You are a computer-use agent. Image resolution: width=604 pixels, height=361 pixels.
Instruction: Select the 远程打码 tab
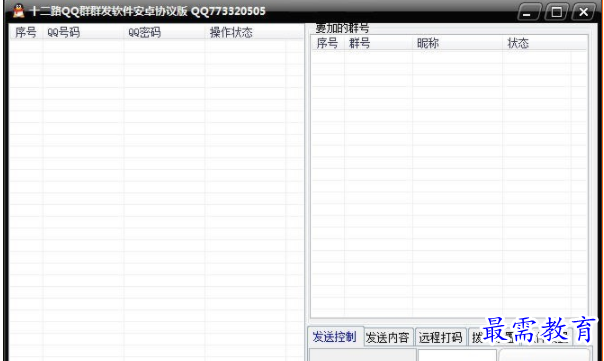(x=441, y=338)
